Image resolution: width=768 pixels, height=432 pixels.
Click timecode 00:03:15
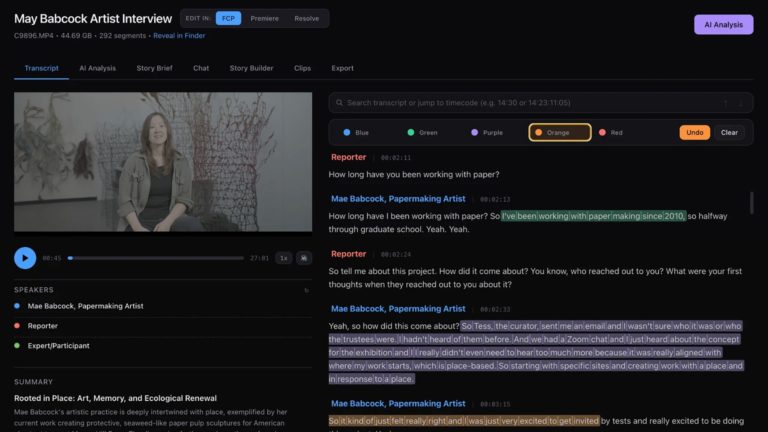pyautogui.click(x=495, y=404)
